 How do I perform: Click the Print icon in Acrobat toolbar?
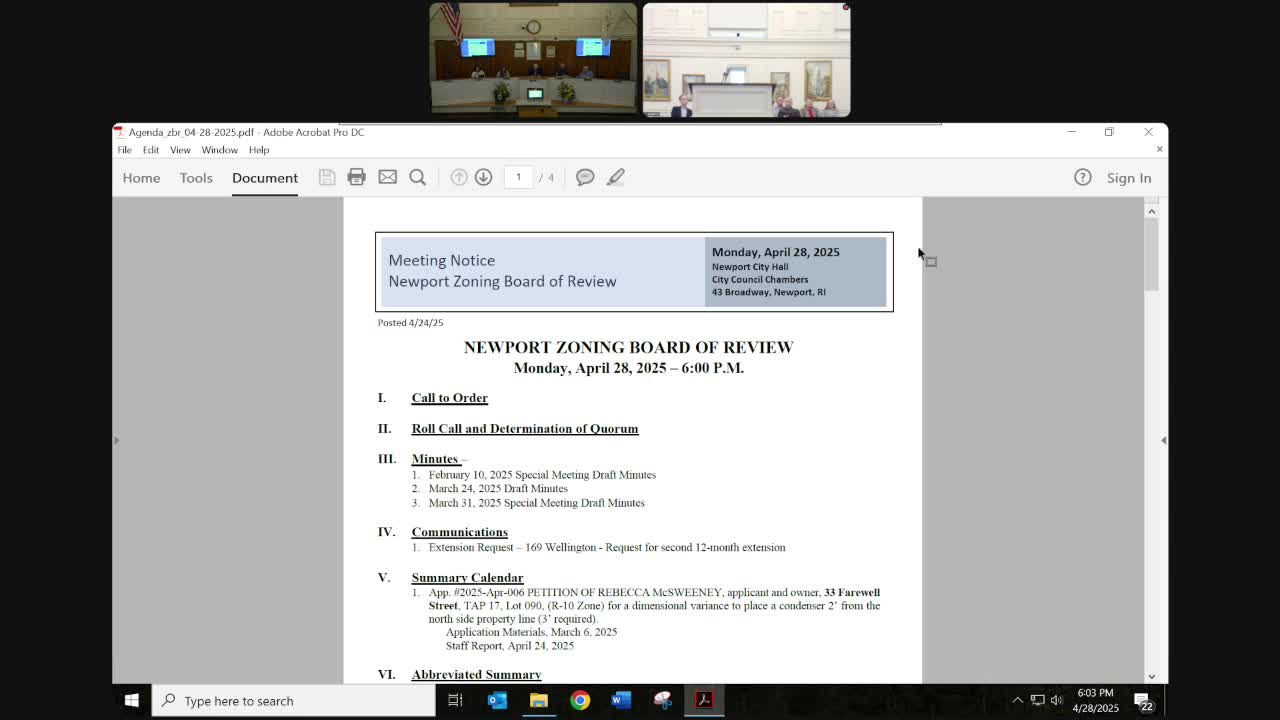point(356,177)
